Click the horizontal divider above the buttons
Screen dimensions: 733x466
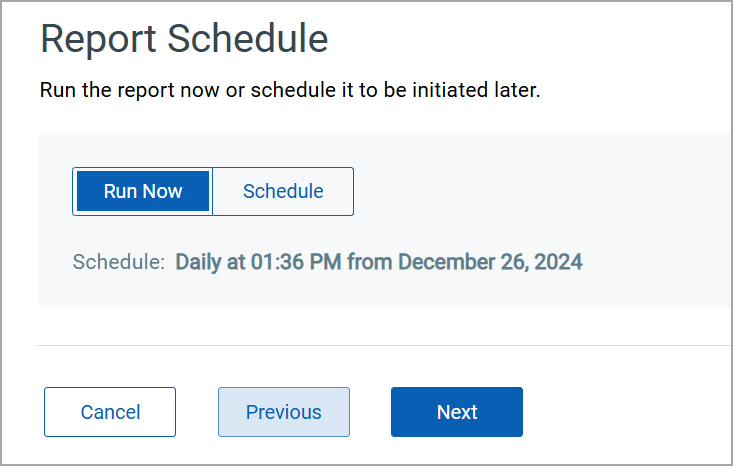click(384, 345)
